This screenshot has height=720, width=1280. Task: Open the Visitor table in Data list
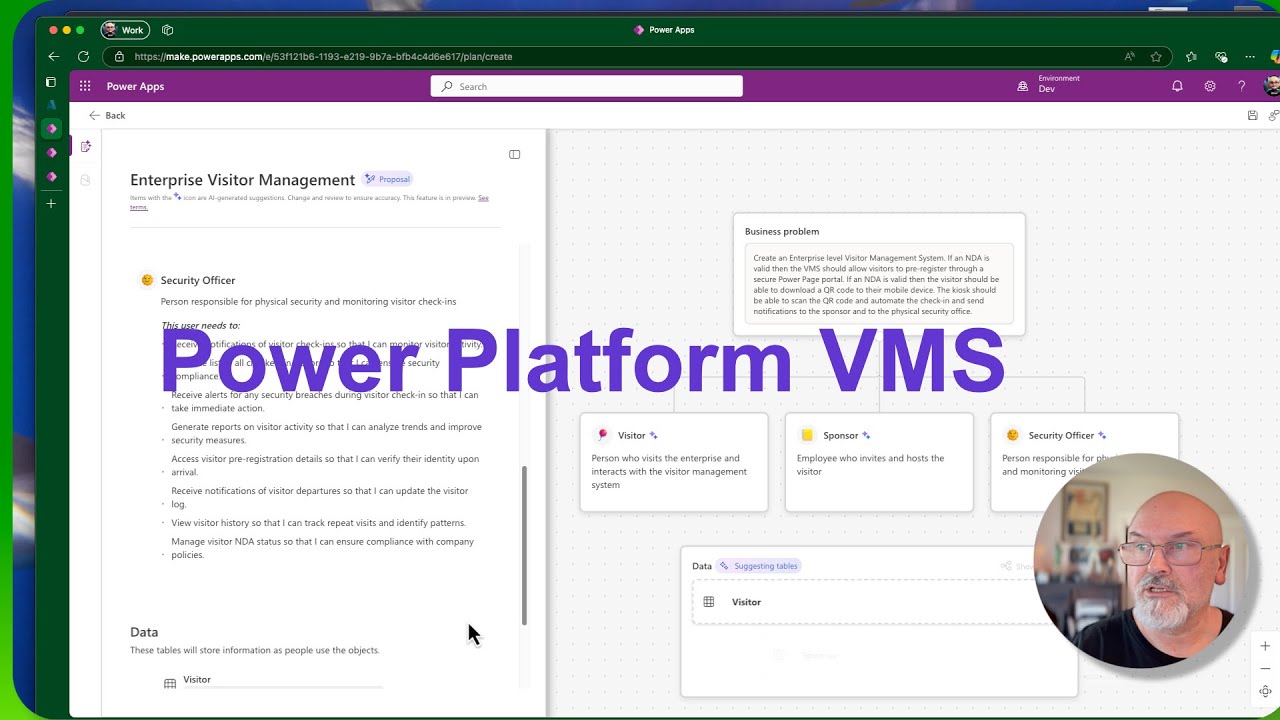point(197,679)
